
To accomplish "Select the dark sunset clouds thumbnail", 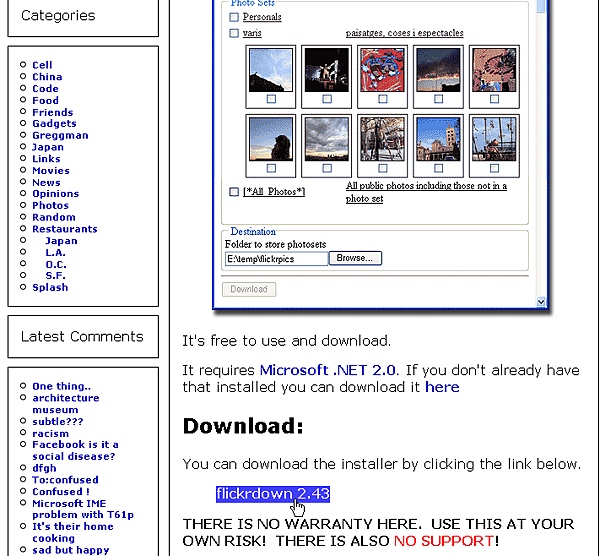I will point(438,70).
